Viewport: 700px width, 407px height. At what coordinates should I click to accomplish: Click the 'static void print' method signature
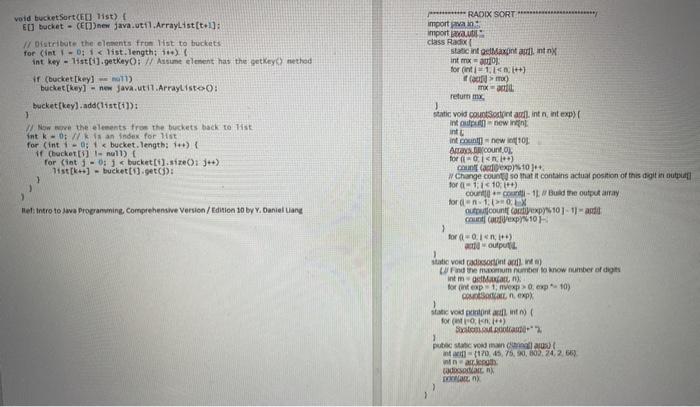482,312
